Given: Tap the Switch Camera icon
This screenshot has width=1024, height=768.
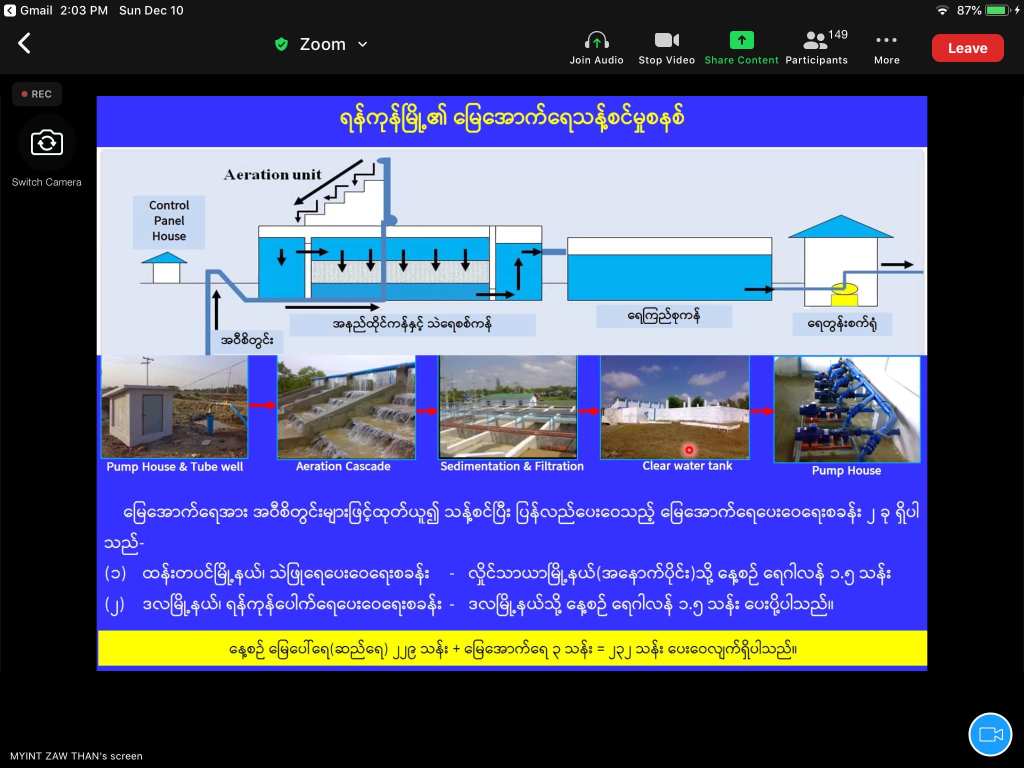Looking at the screenshot, I should (46, 143).
